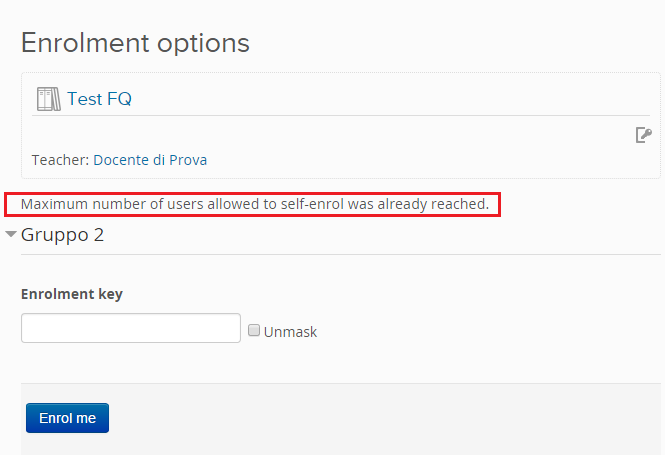
Task: Click the course books icon
Action: point(48,99)
